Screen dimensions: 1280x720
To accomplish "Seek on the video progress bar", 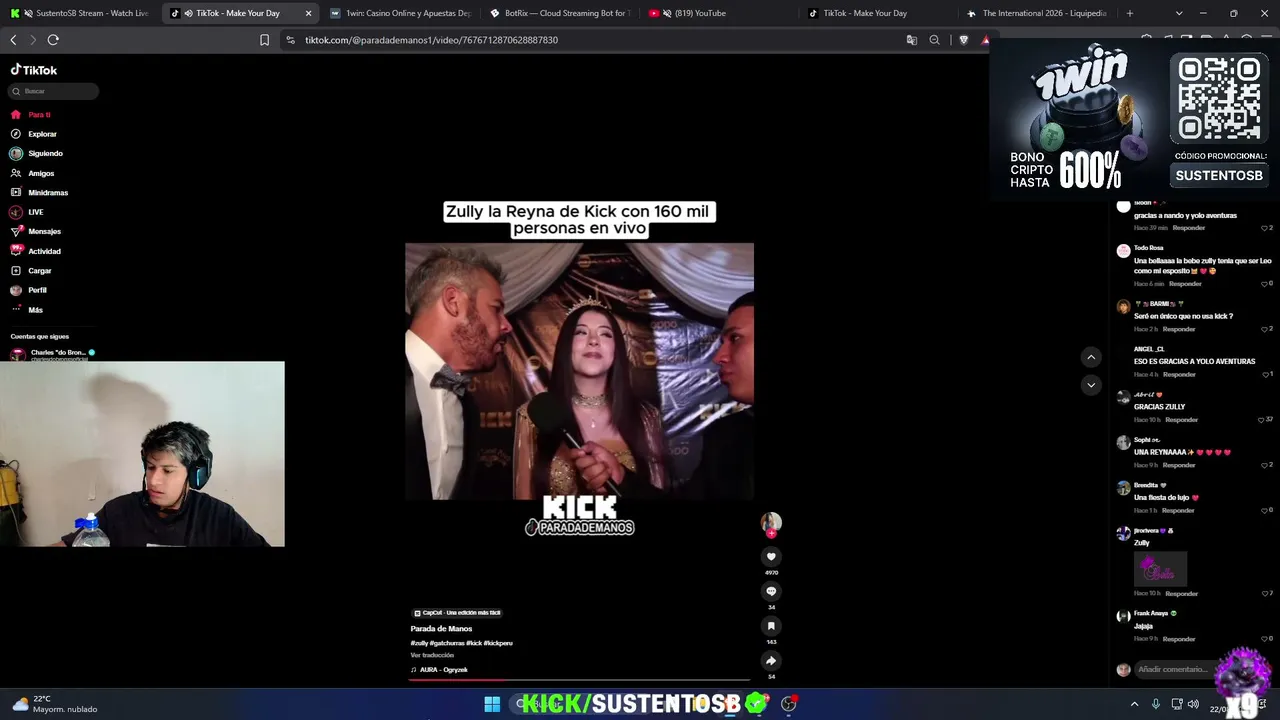I will (x=579, y=679).
